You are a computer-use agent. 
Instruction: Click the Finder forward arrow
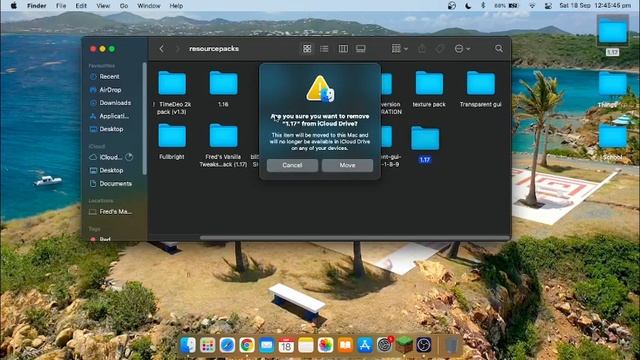(178, 49)
